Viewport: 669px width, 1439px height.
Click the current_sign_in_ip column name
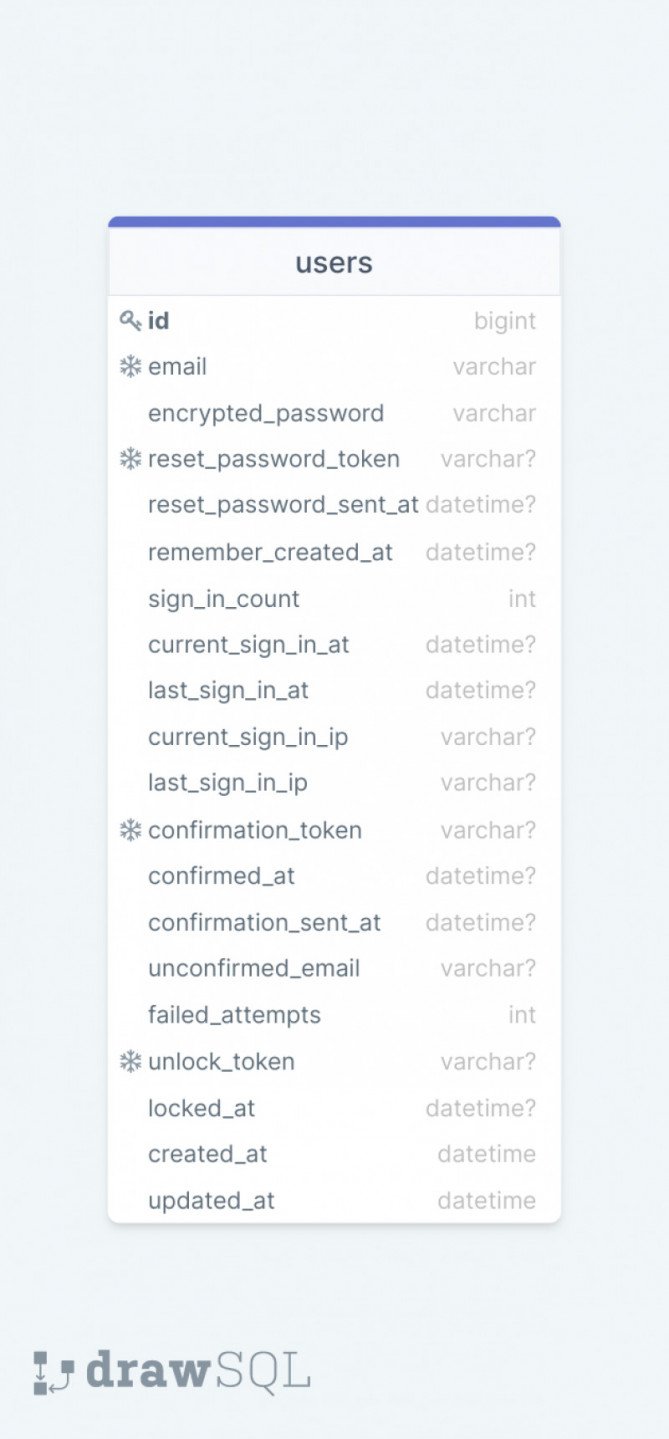(x=248, y=737)
